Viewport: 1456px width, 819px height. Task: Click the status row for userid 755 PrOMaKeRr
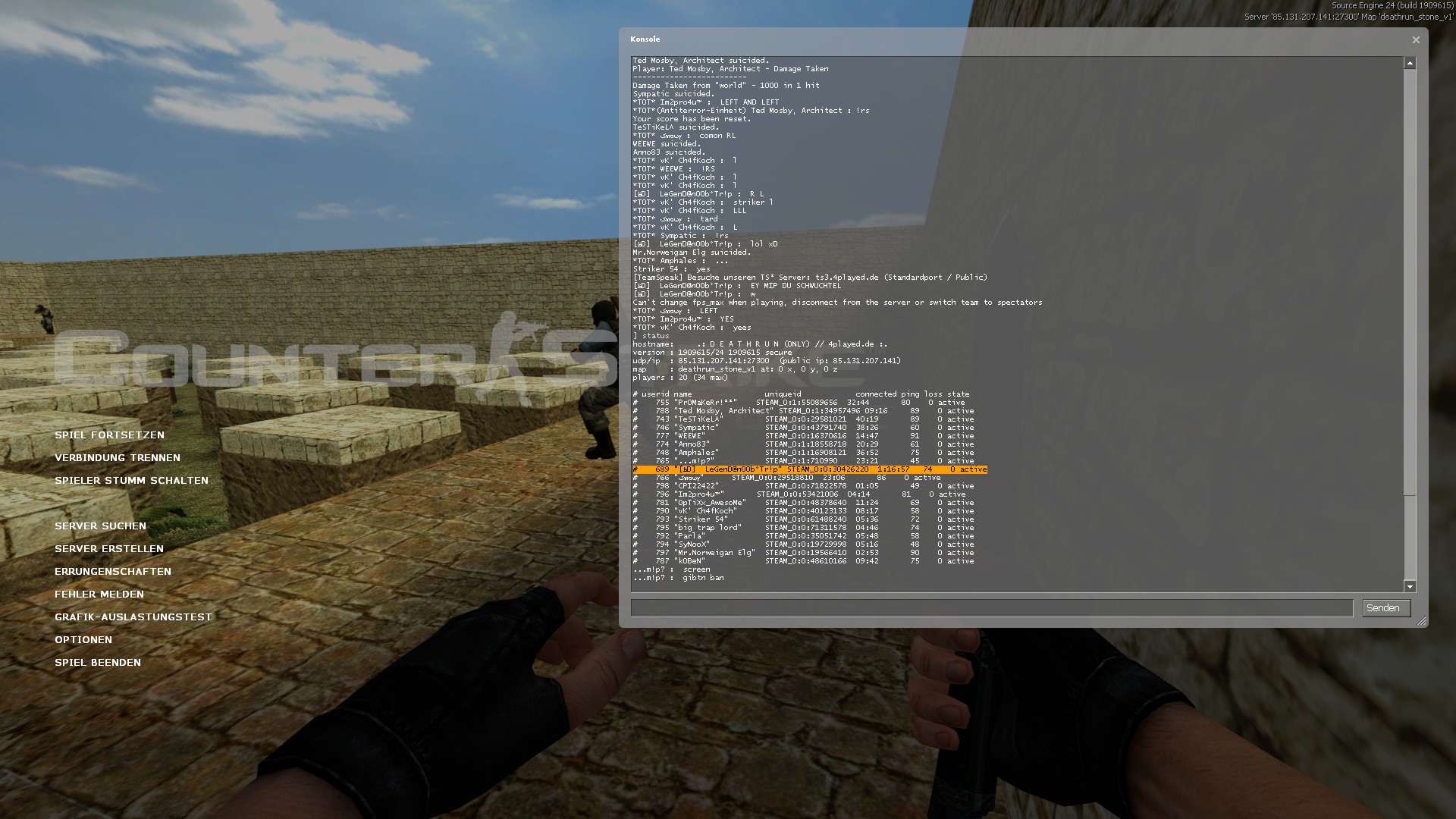click(x=799, y=403)
